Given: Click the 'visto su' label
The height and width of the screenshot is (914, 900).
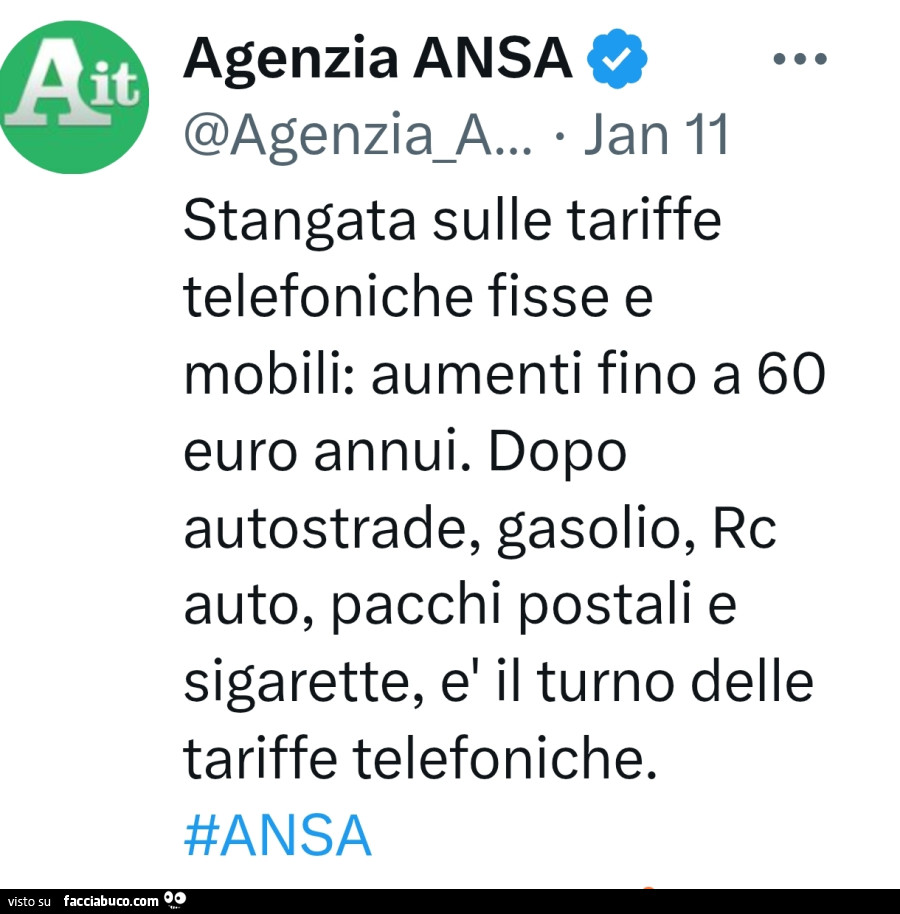Looking at the screenshot, I should pyautogui.click(x=29, y=901).
